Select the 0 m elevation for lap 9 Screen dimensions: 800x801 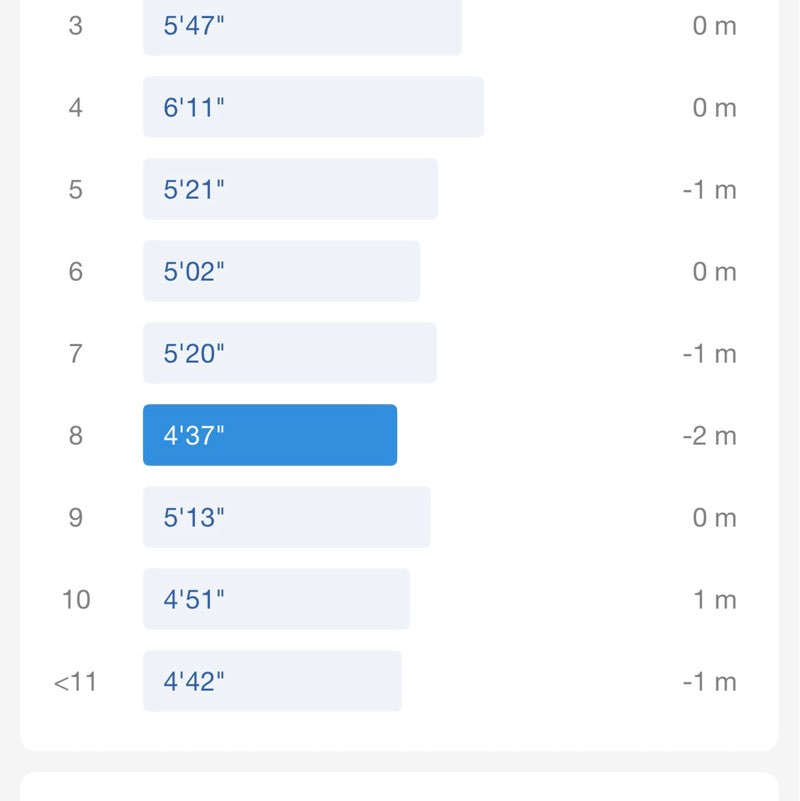714,517
